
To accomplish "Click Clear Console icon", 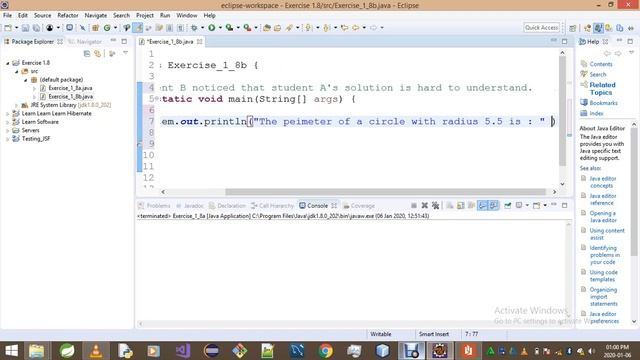I will point(450,205).
